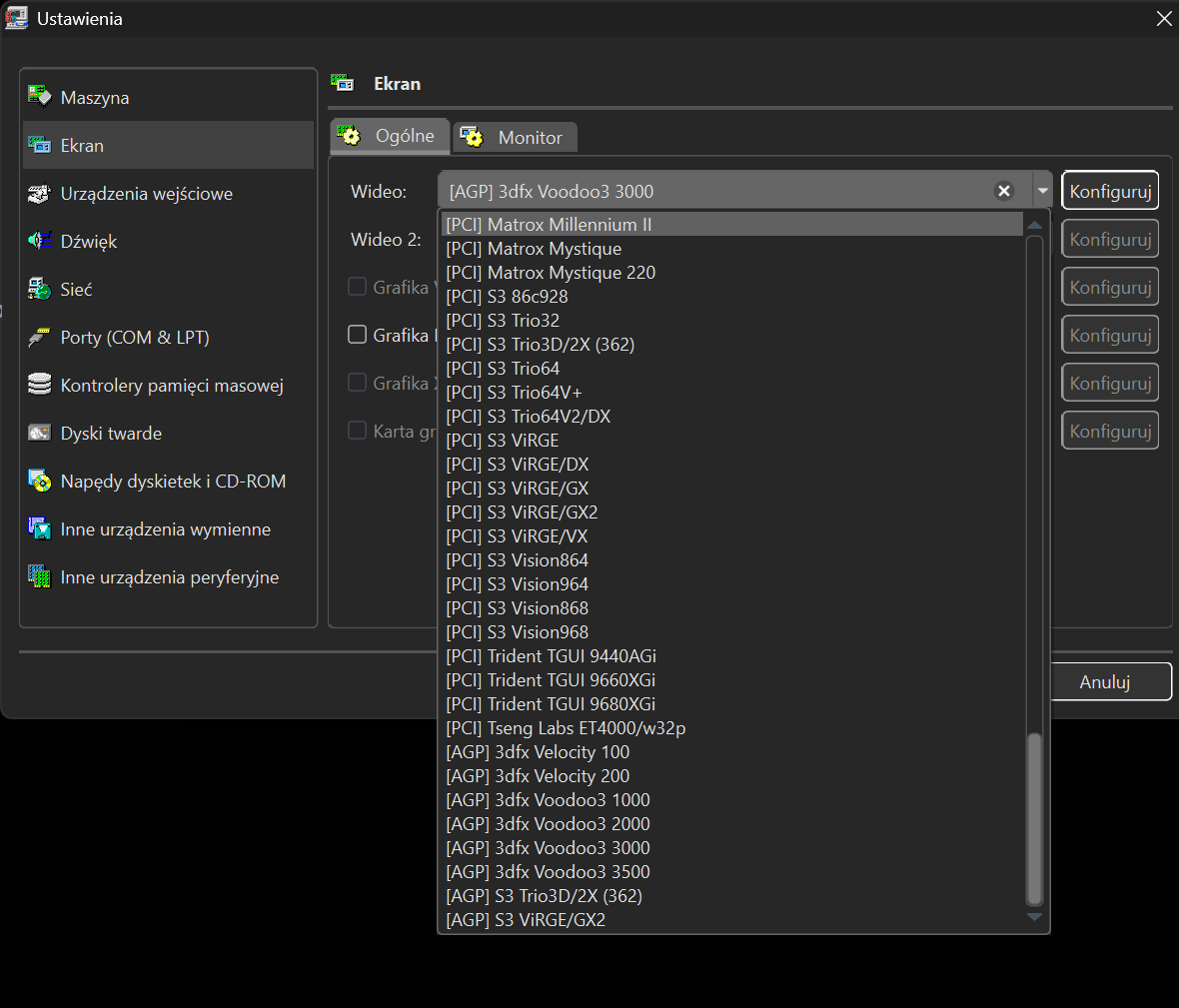1179x1008 pixels.
Task: Open the Maszyna settings icon
Action: click(x=39, y=96)
